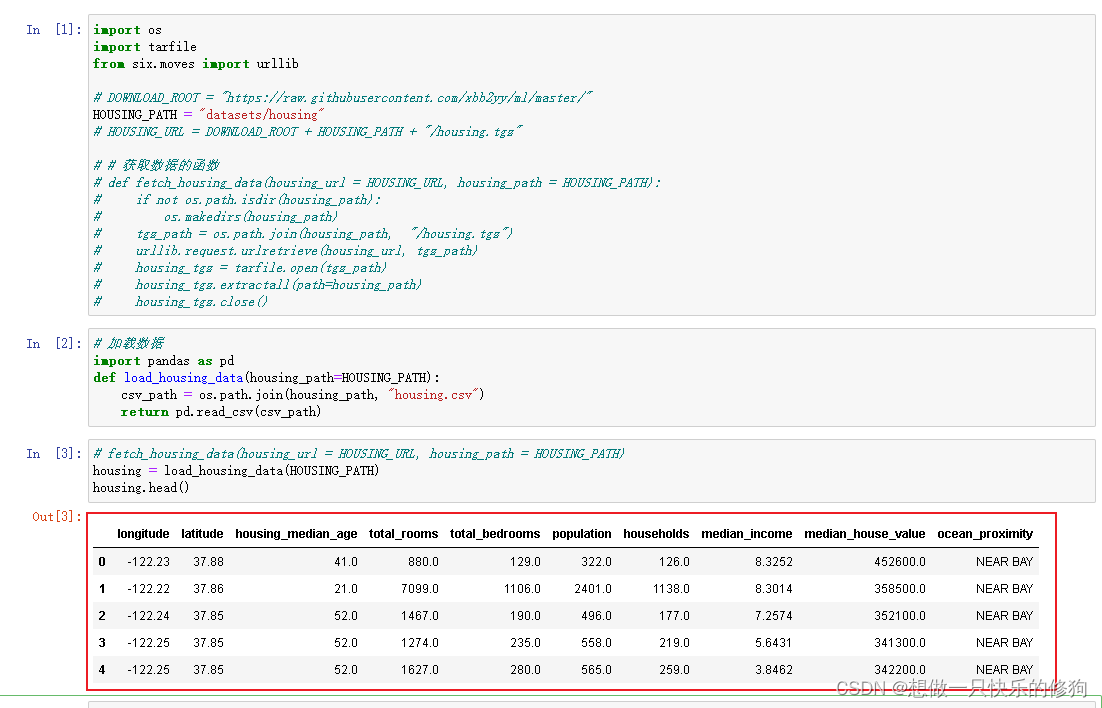Viewport: 1102px width, 708px height.
Task: Select the Out[3] prompt label
Action: (57, 517)
